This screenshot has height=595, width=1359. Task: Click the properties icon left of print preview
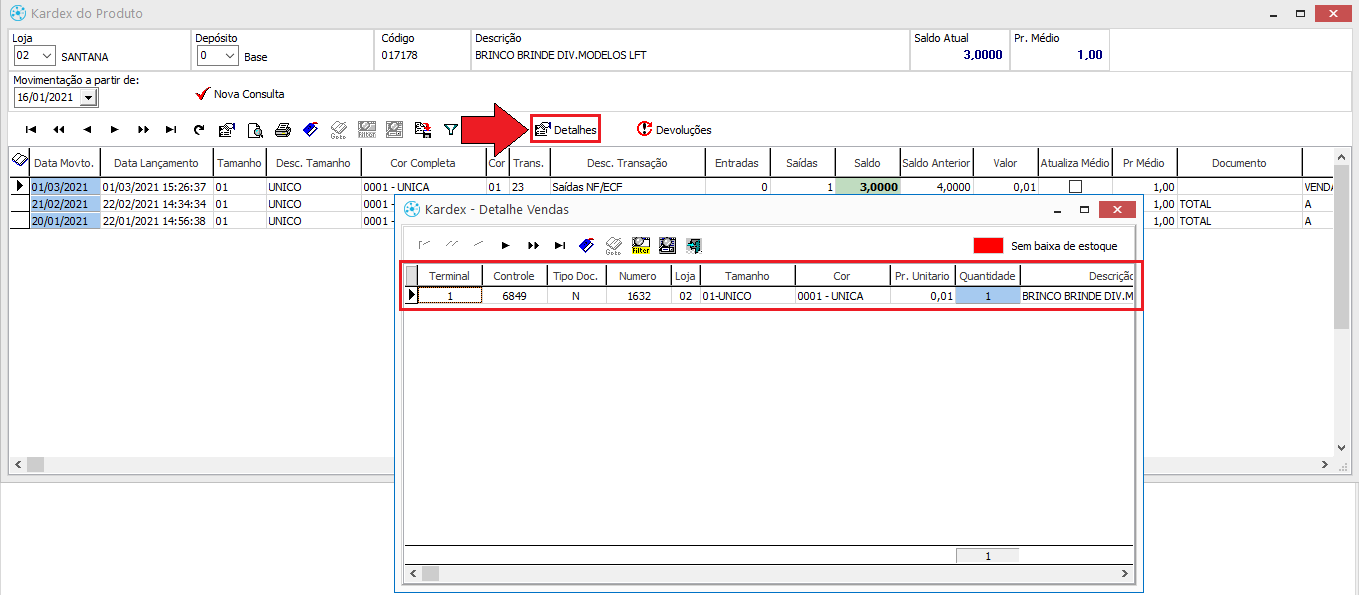pos(227,130)
